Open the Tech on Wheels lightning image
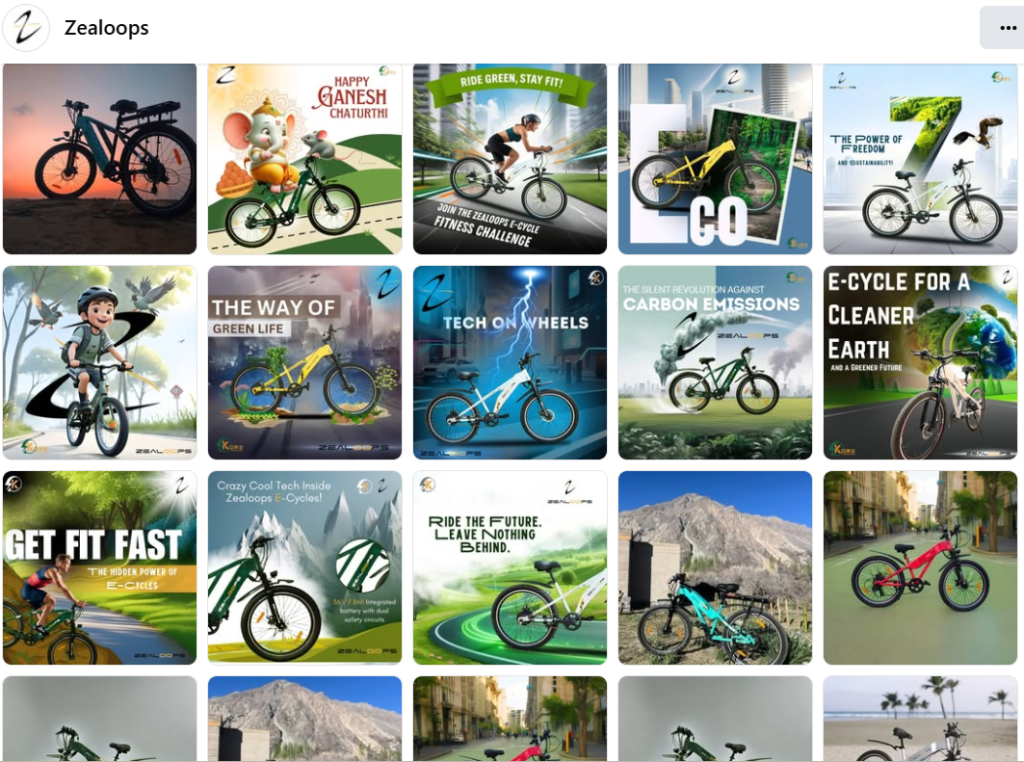 pyautogui.click(x=510, y=362)
